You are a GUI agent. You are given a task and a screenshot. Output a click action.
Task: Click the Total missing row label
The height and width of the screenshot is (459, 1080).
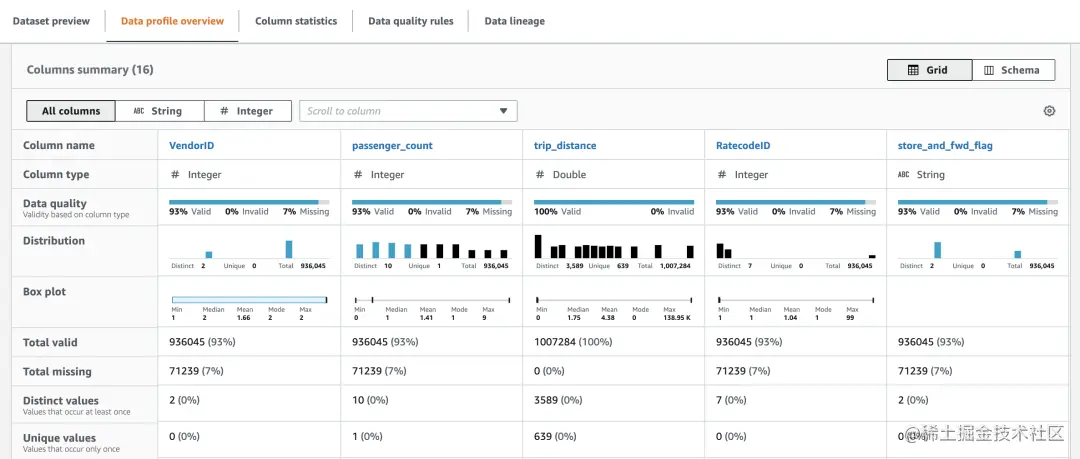point(57,371)
